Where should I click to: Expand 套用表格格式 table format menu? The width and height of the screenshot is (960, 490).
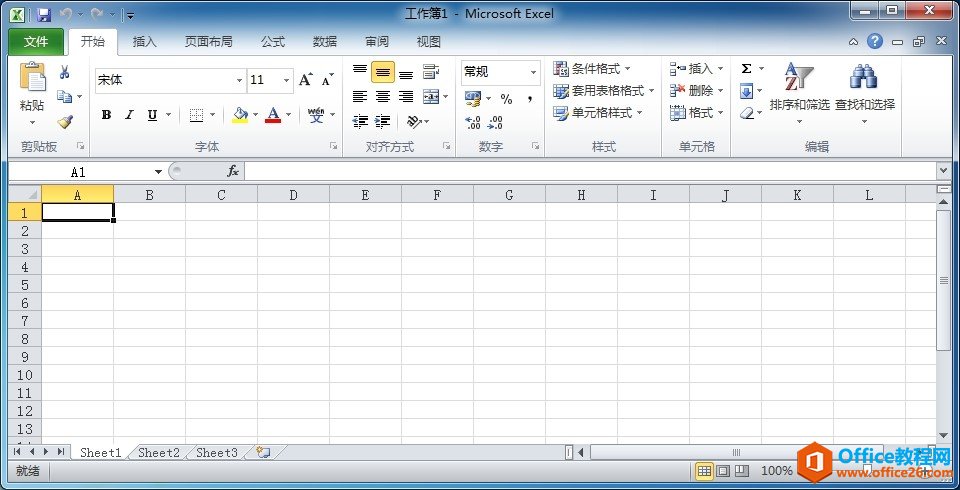click(x=604, y=91)
